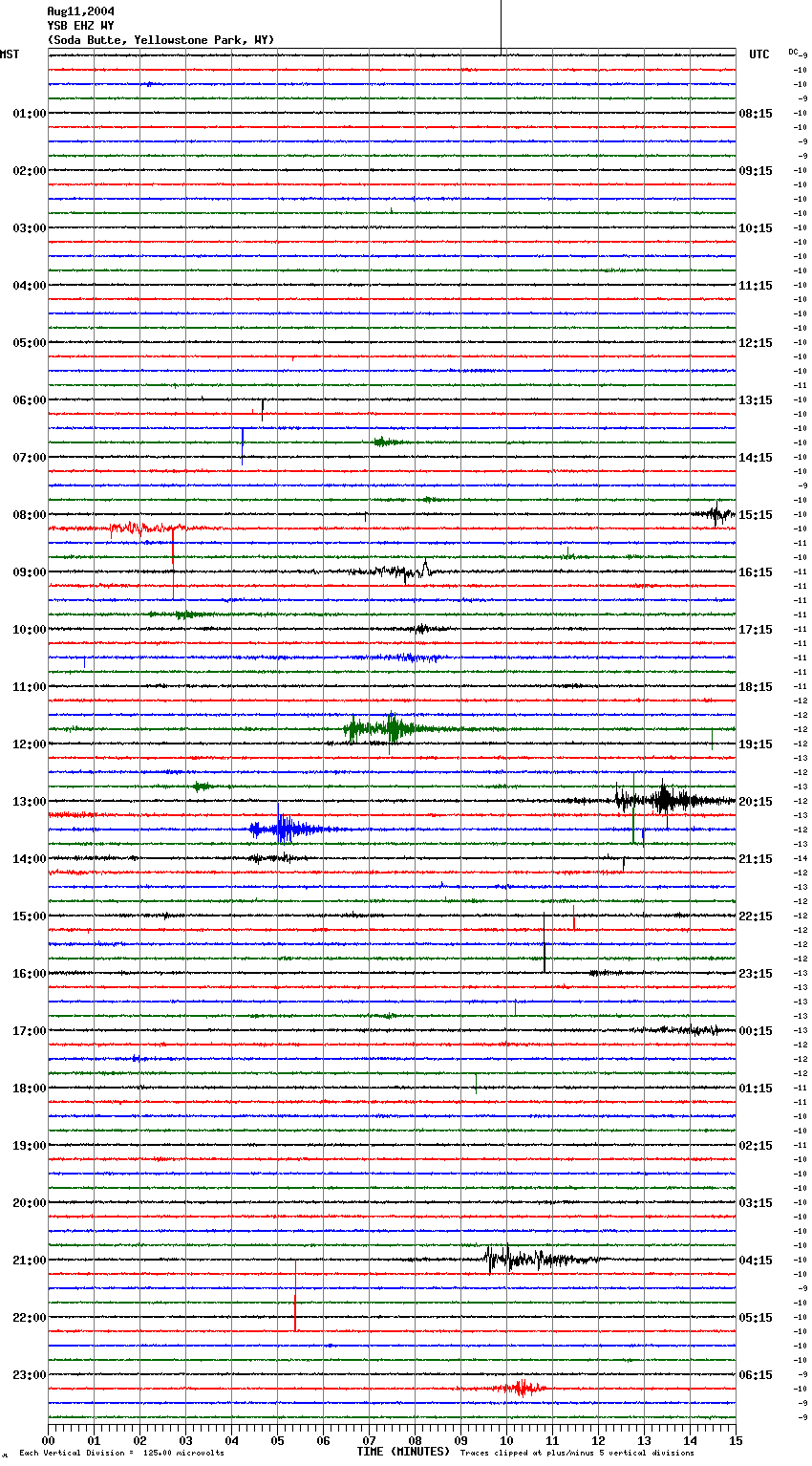
Task: Select the "17:15" UTC time label
Action: pyautogui.click(x=756, y=630)
